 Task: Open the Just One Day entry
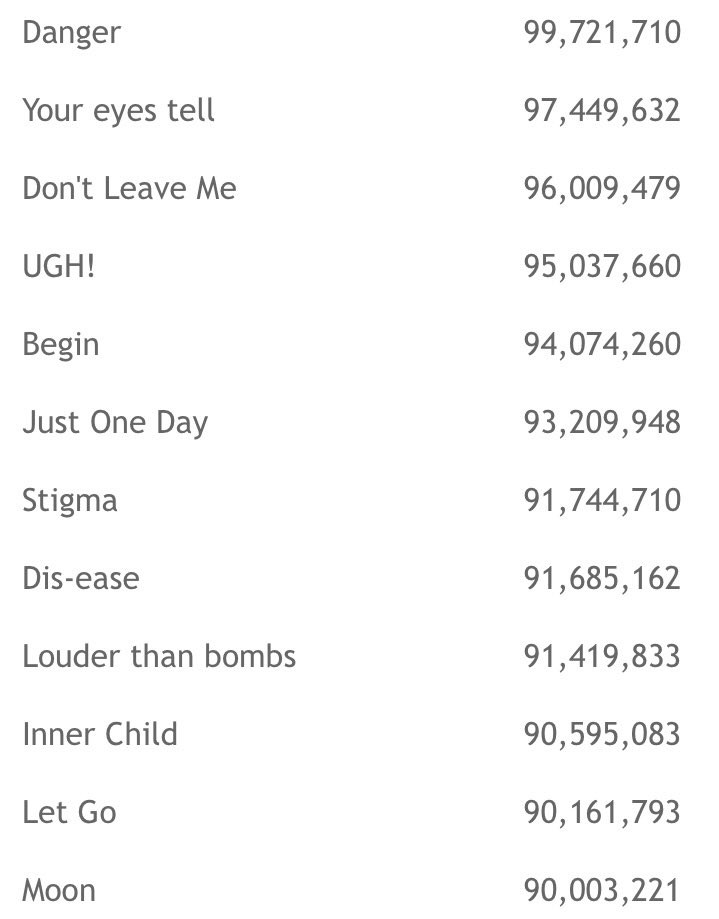[115, 422]
